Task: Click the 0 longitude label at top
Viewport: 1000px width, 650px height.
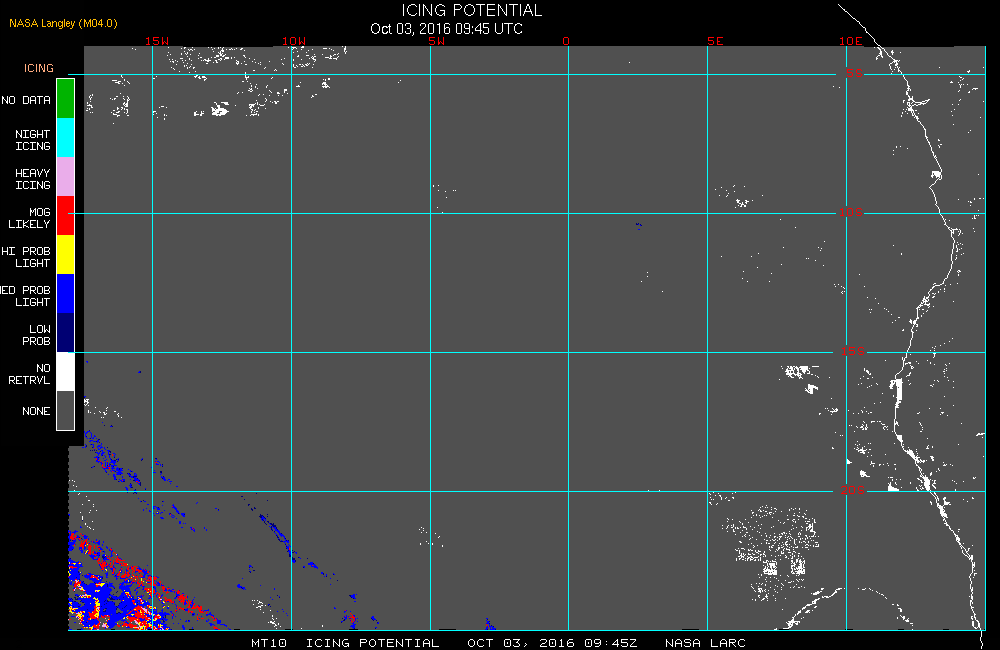Action: 566,41
